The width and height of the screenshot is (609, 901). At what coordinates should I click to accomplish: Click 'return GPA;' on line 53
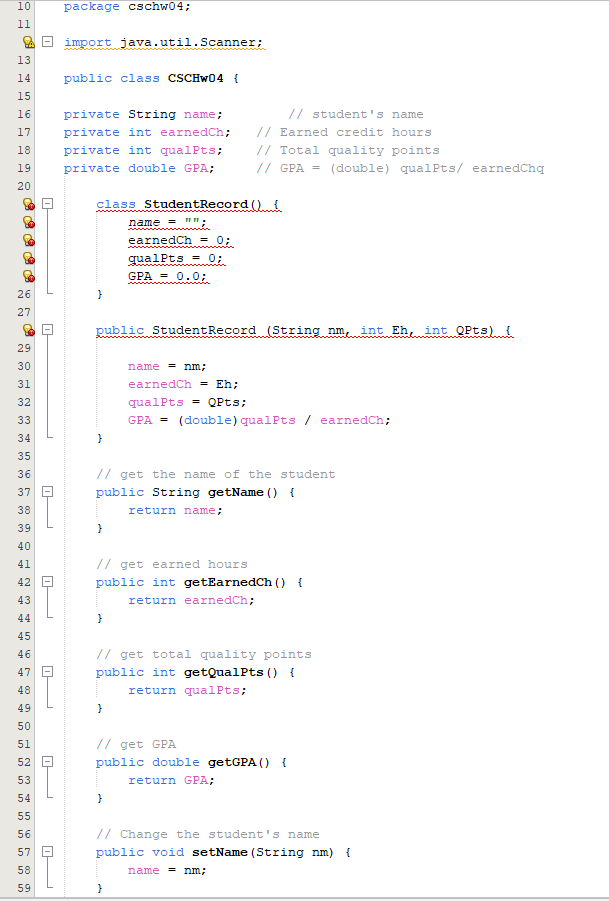click(171, 780)
